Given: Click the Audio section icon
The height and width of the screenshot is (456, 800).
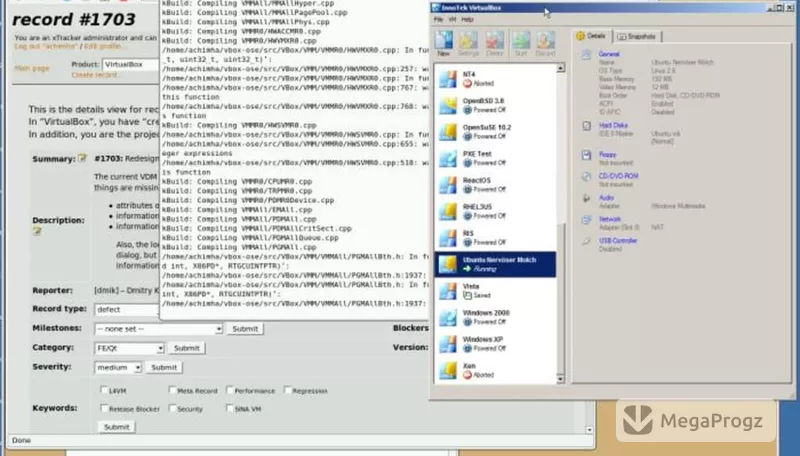Looking at the screenshot, I should [x=586, y=198].
